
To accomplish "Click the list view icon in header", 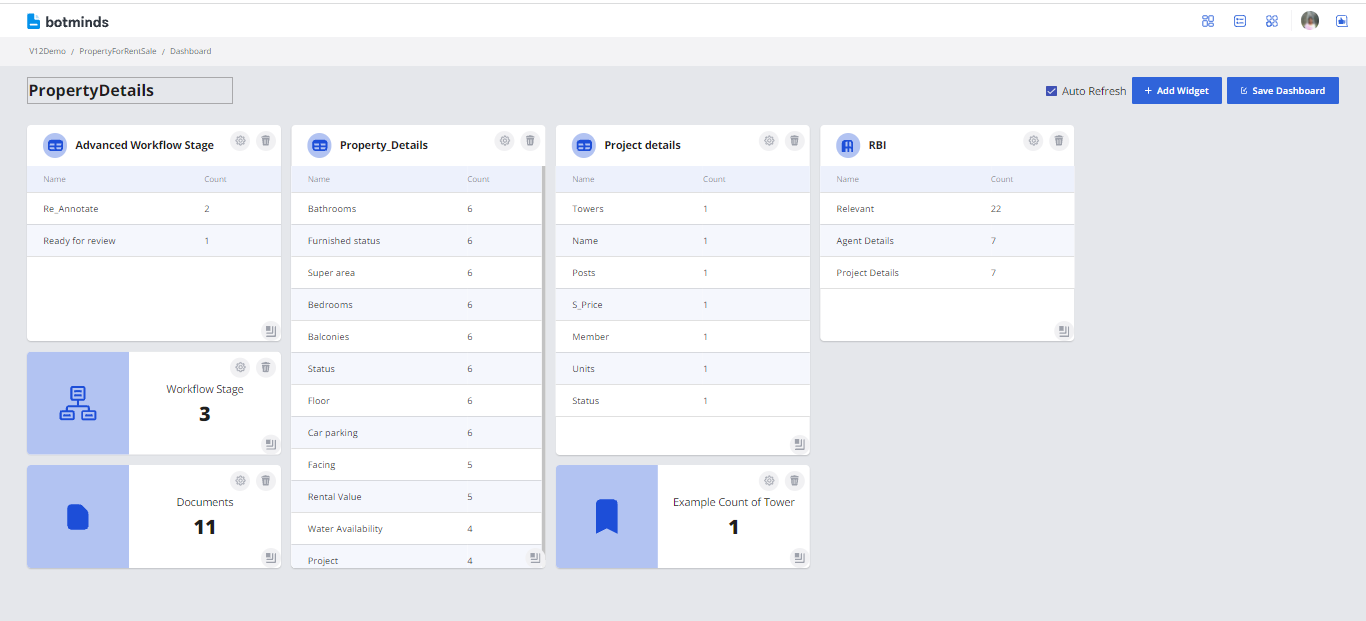I will point(1240,21).
